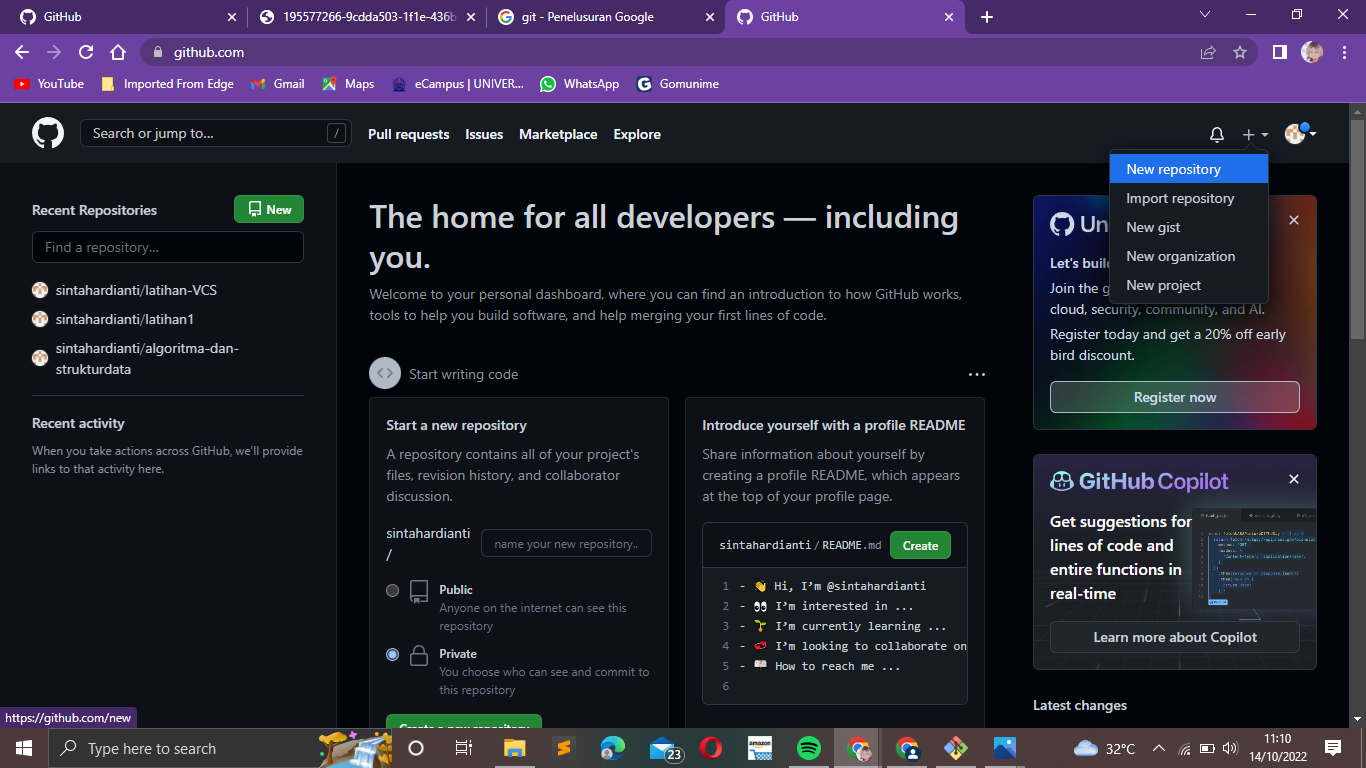Click the WhatsApp bookmark icon
Image resolution: width=1366 pixels, height=768 pixels.
548,84
